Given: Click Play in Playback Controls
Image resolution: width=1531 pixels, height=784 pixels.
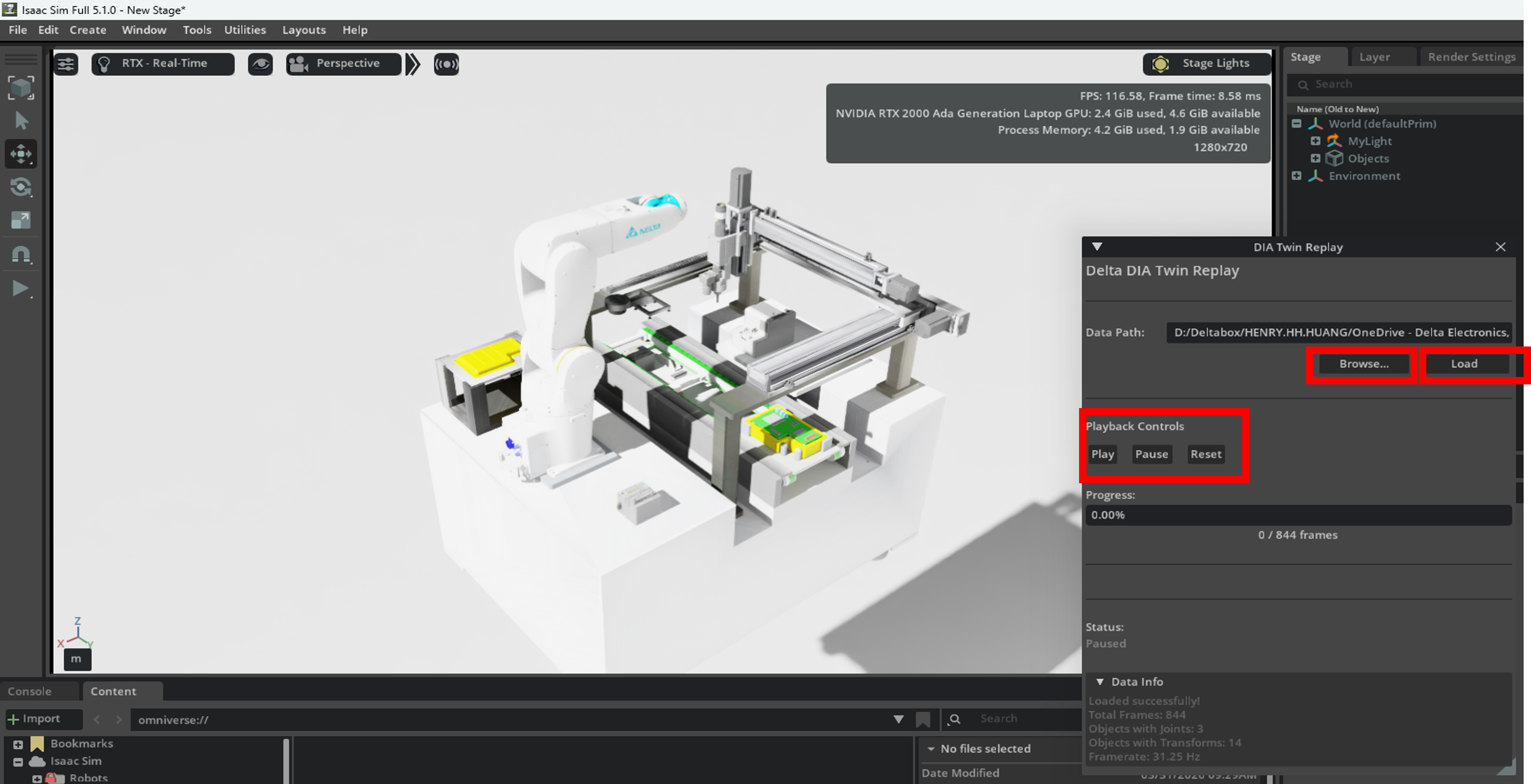Looking at the screenshot, I should [1103, 454].
